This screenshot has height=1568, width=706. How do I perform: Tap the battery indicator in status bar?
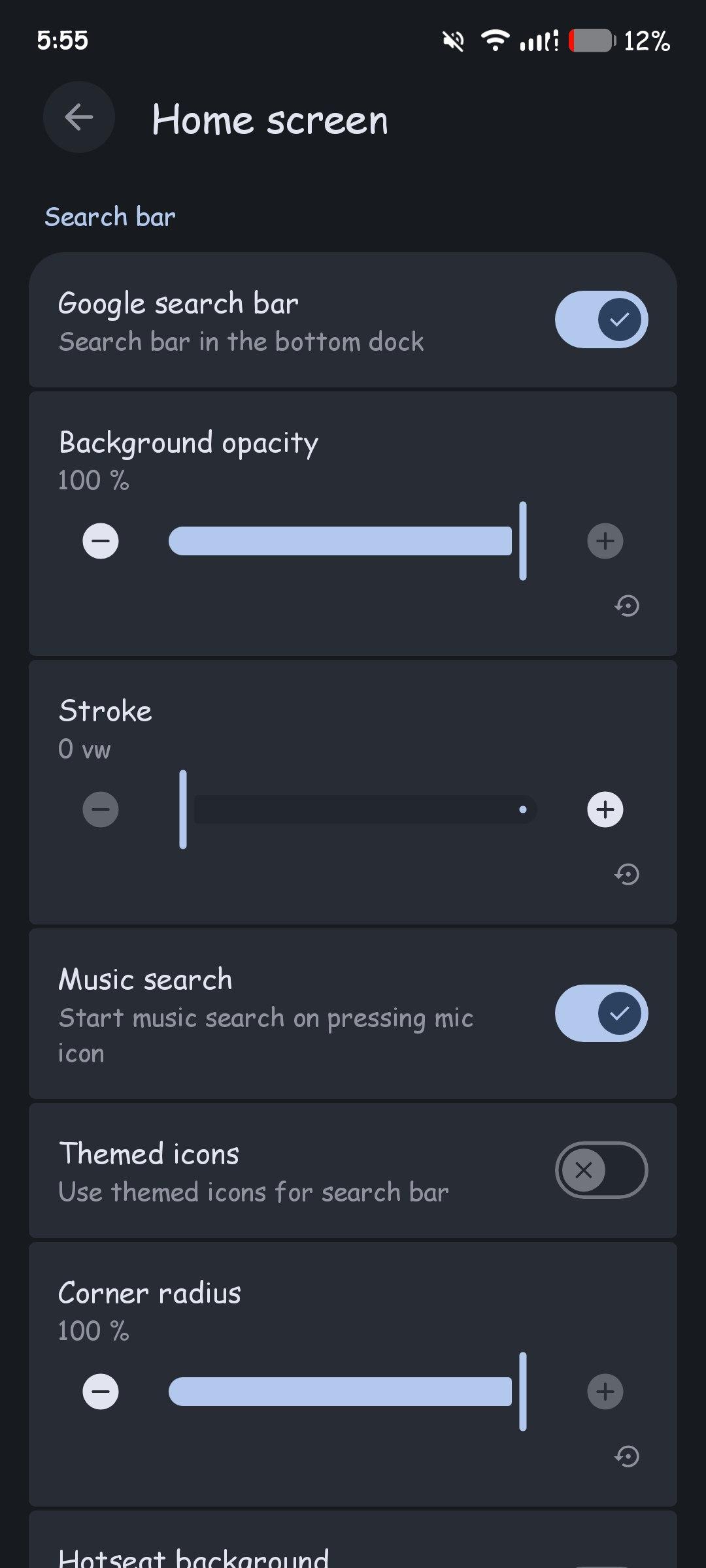592,41
